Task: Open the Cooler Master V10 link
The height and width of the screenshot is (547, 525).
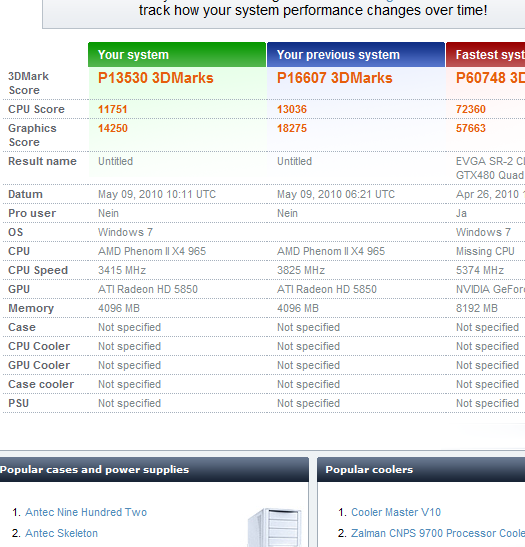Action: pyautogui.click(x=396, y=512)
